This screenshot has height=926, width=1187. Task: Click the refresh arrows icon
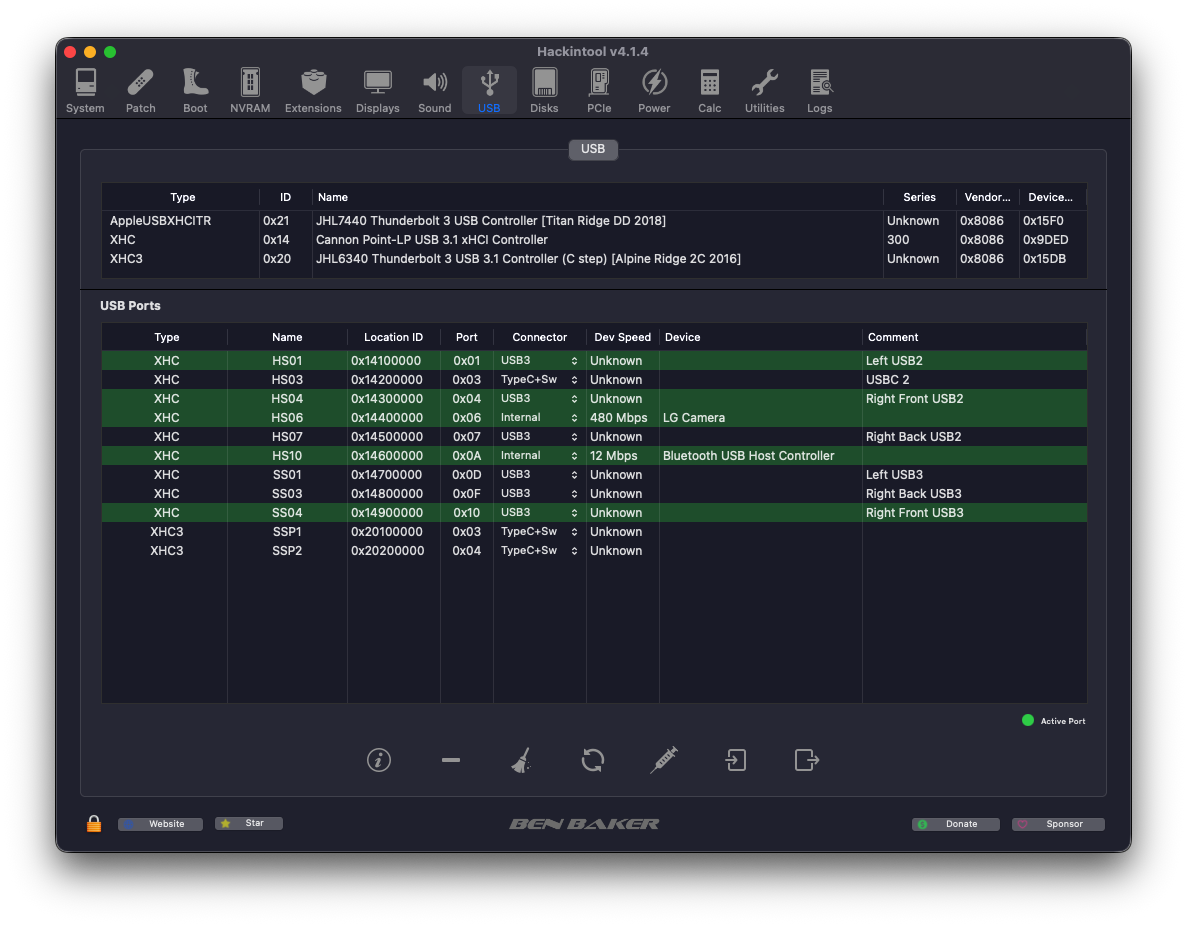(x=593, y=759)
